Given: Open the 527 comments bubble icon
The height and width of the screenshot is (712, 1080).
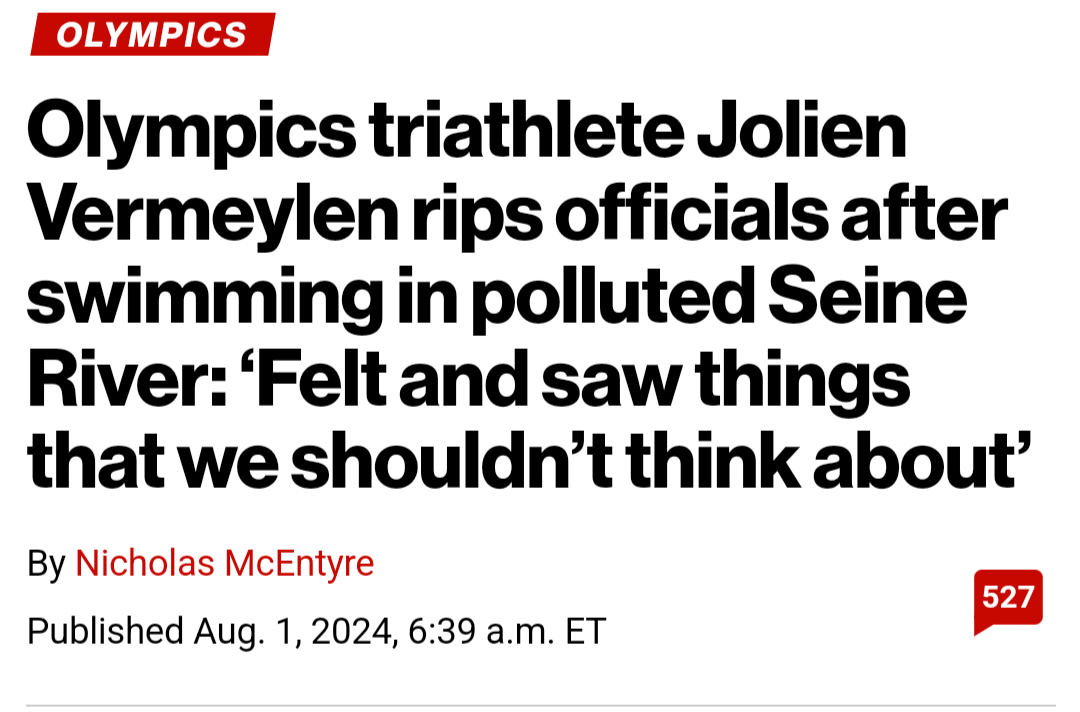Looking at the screenshot, I should 1008,600.
